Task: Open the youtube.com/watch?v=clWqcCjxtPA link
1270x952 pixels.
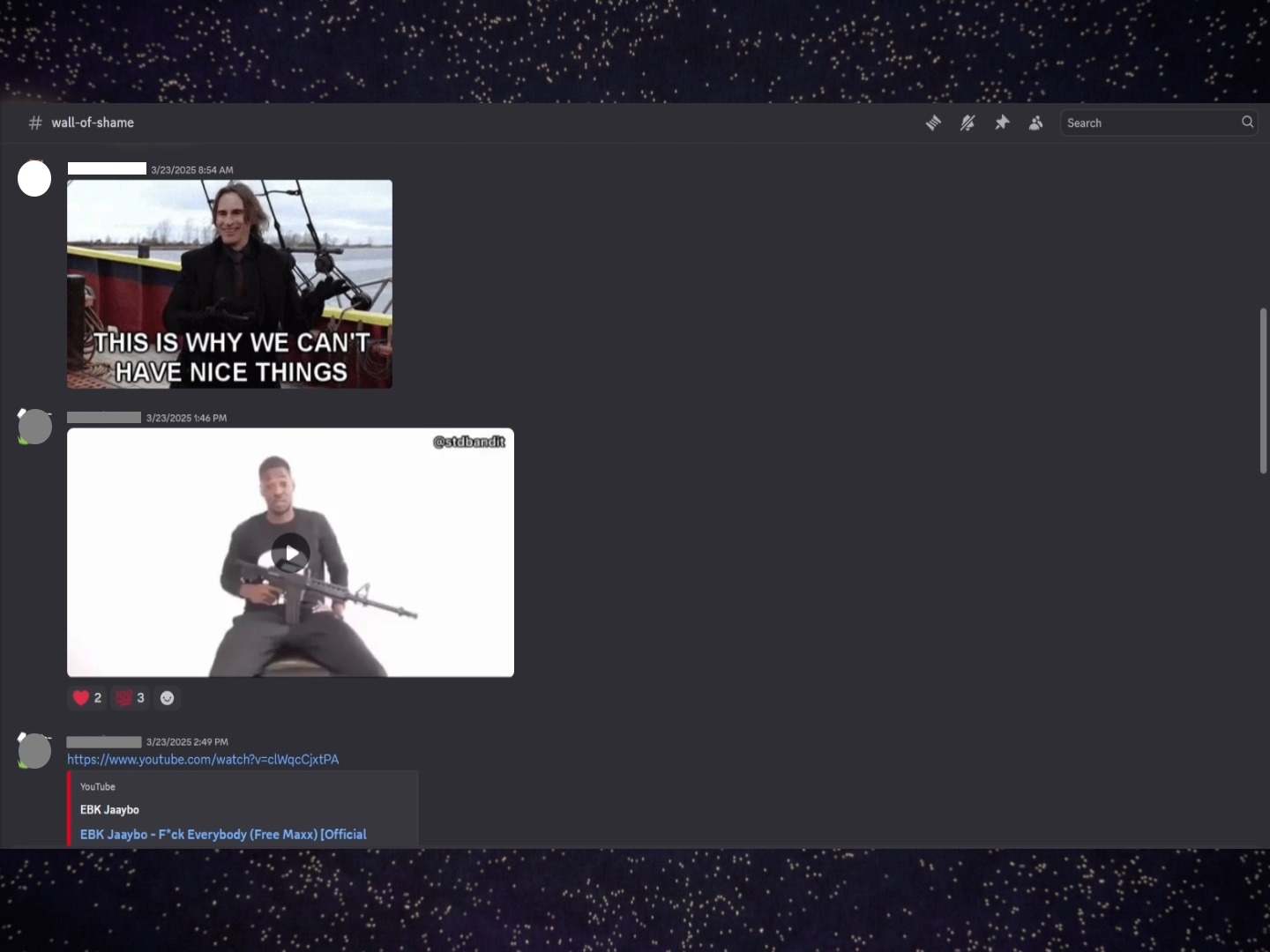Action: coord(203,759)
